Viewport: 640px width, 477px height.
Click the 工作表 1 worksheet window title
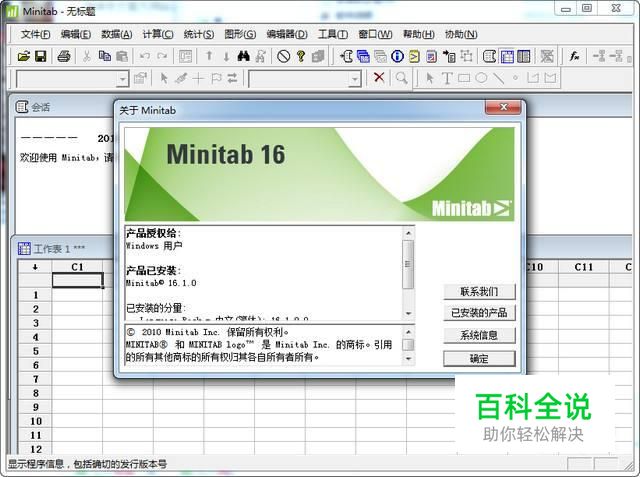tap(60, 248)
